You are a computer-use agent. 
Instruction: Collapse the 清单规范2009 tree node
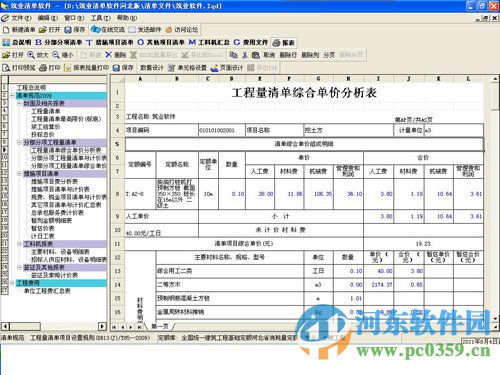pyautogui.click(x=12, y=95)
